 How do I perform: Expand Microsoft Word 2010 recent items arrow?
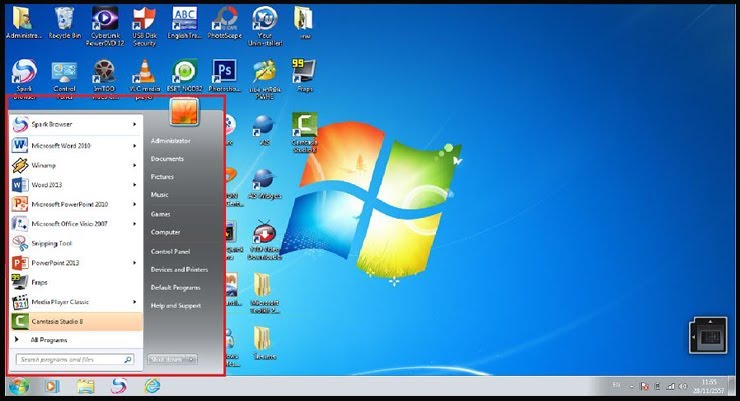(135, 144)
